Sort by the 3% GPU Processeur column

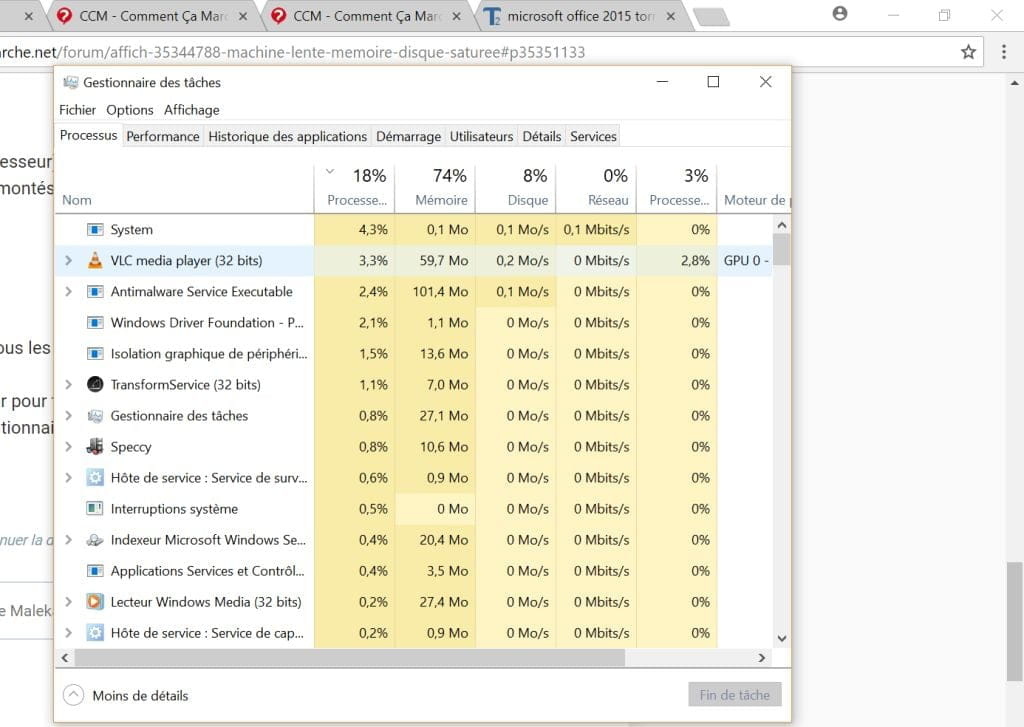pos(677,187)
